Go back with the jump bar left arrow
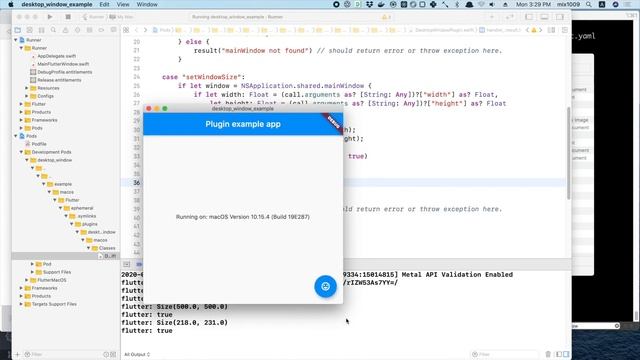The image size is (640, 360). click(136, 30)
